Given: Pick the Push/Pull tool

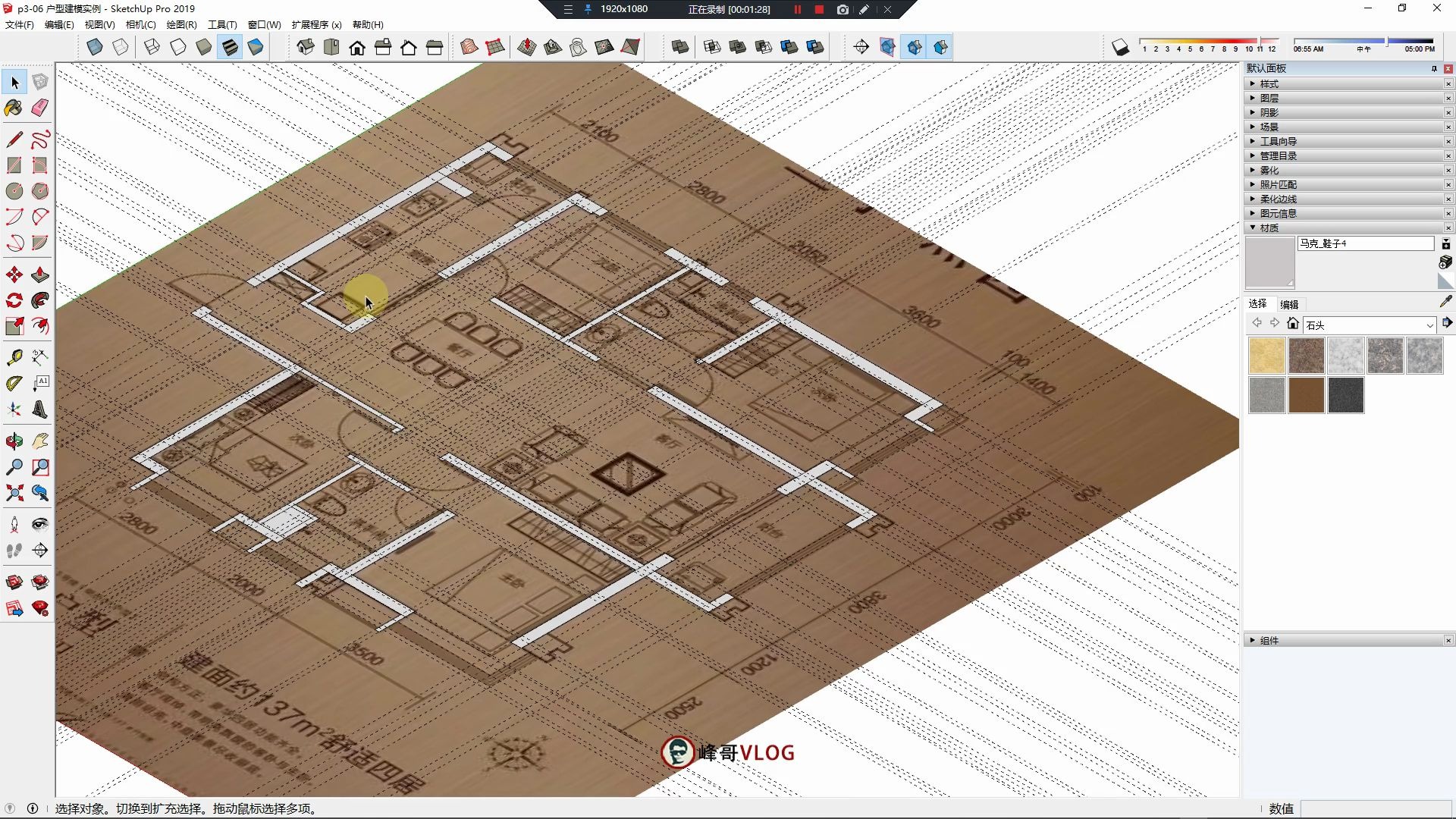Looking at the screenshot, I should coord(40,275).
